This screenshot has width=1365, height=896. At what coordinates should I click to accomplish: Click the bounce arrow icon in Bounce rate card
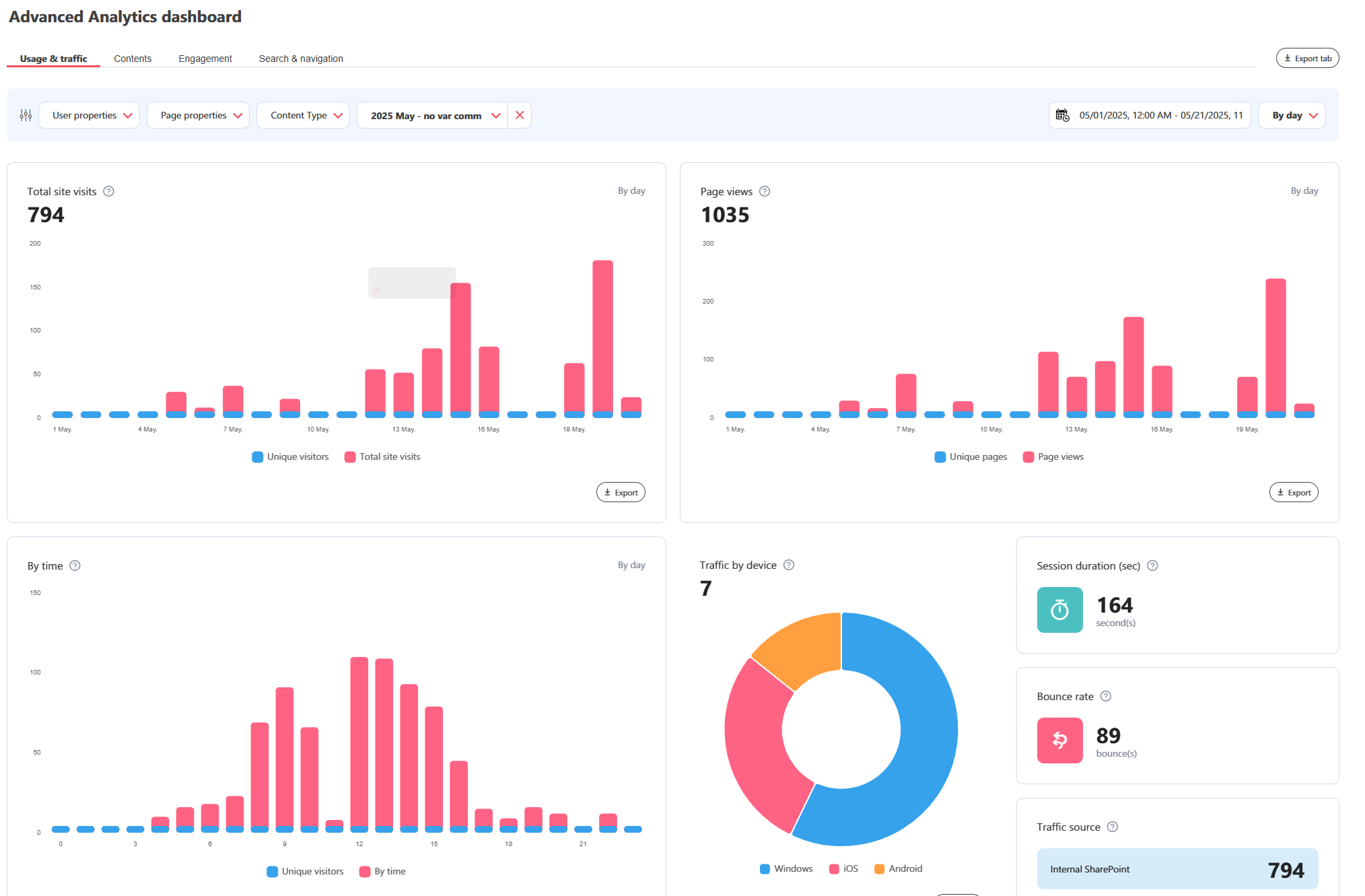pos(1059,740)
